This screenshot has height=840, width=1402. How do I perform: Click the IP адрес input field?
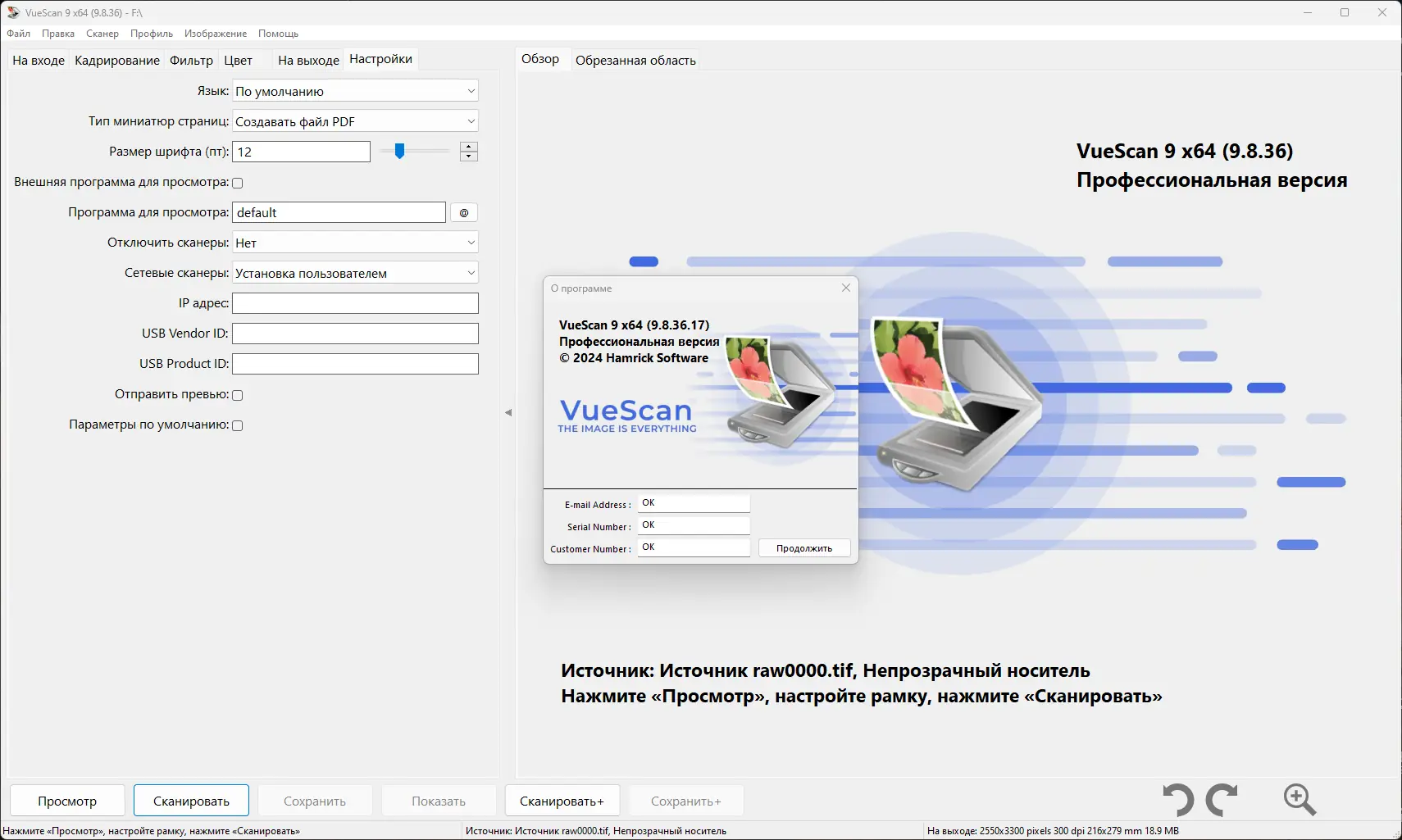click(x=355, y=303)
